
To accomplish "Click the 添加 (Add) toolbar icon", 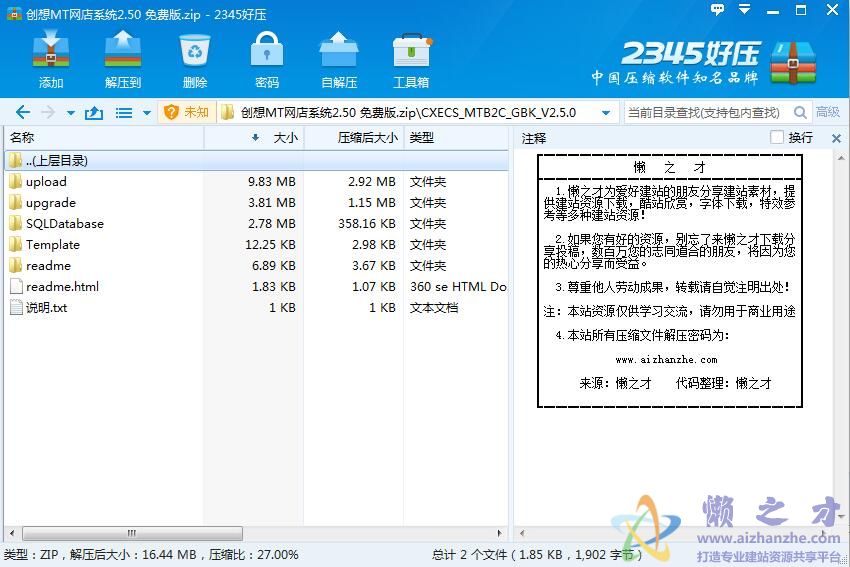I will pos(50,50).
